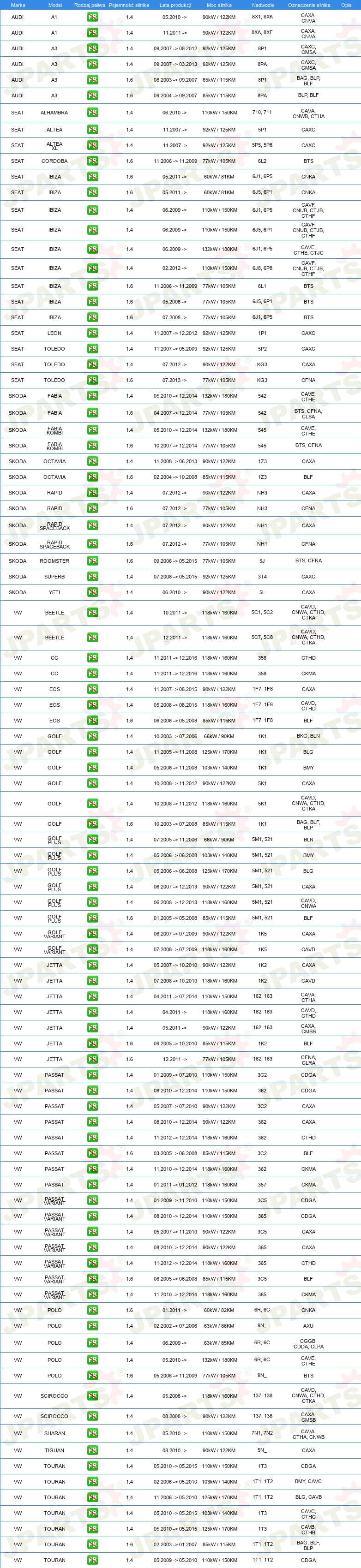The height and width of the screenshot is (1568, 361).
Task: Click the fuel icon in the VW POLO AXU row
Action: (x=92, y=1326)
